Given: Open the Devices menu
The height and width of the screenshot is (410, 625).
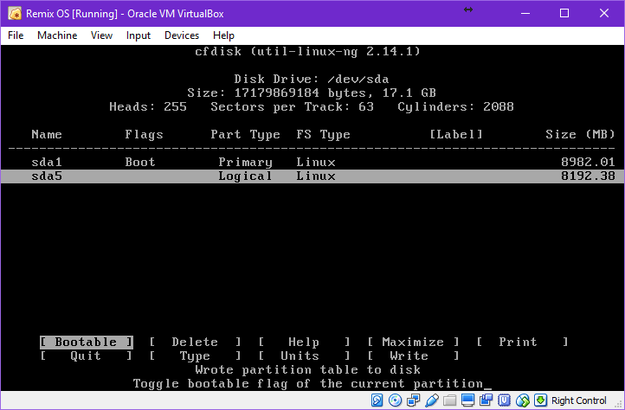Looking at the screenshot, I should (x=182, y=35).
